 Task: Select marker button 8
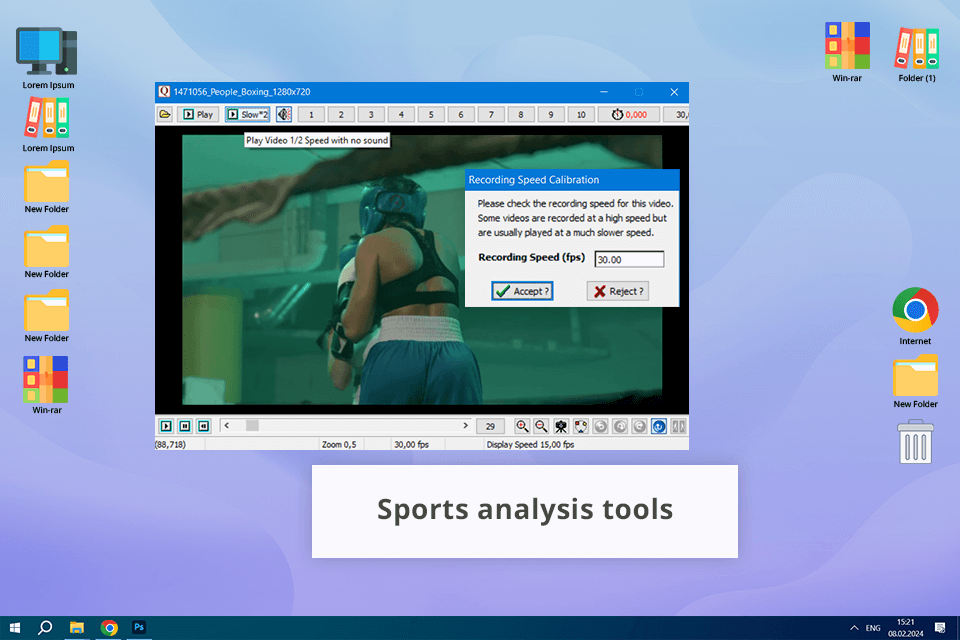click(521, 115)
